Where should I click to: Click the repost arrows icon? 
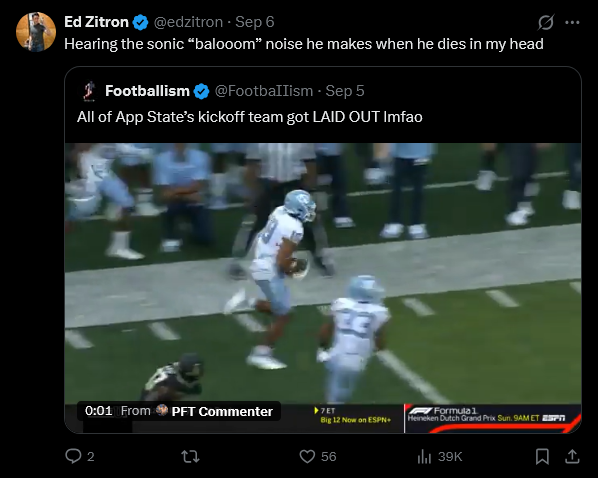[x=190, y=456]
